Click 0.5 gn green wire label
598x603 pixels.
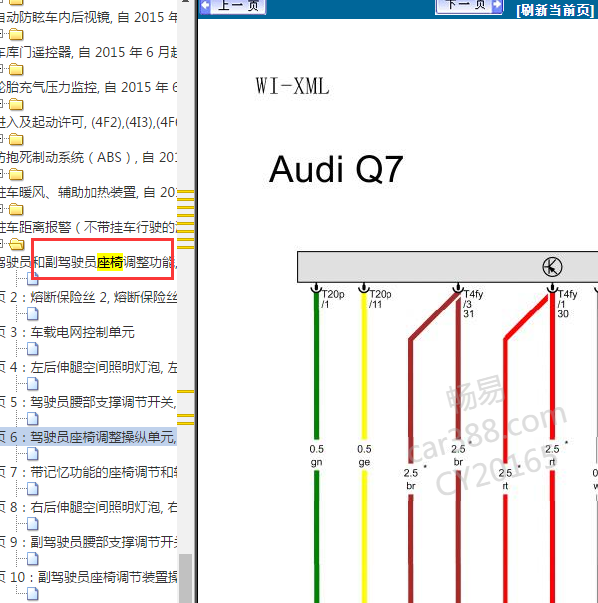click(x=316, y=456)
